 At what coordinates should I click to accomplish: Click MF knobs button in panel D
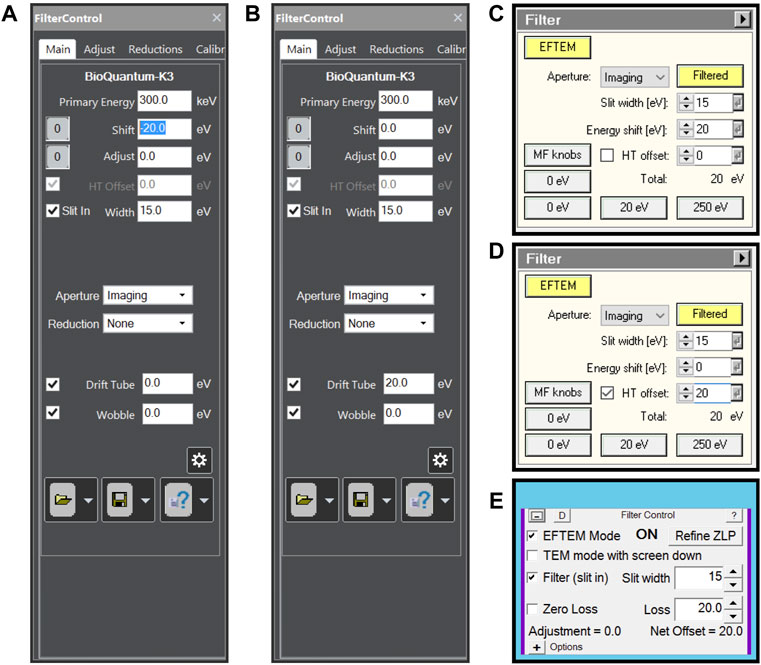[558, 392]
